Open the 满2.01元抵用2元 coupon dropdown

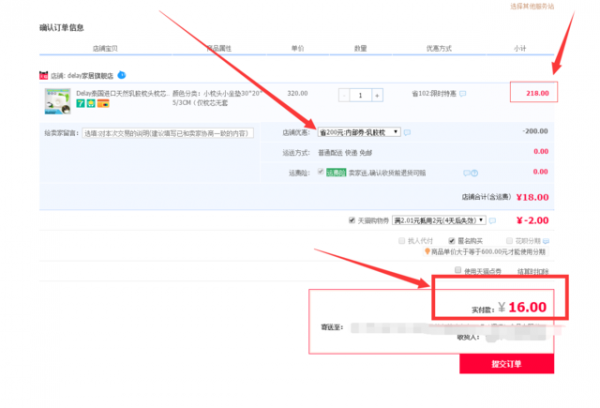click(439, 220)
